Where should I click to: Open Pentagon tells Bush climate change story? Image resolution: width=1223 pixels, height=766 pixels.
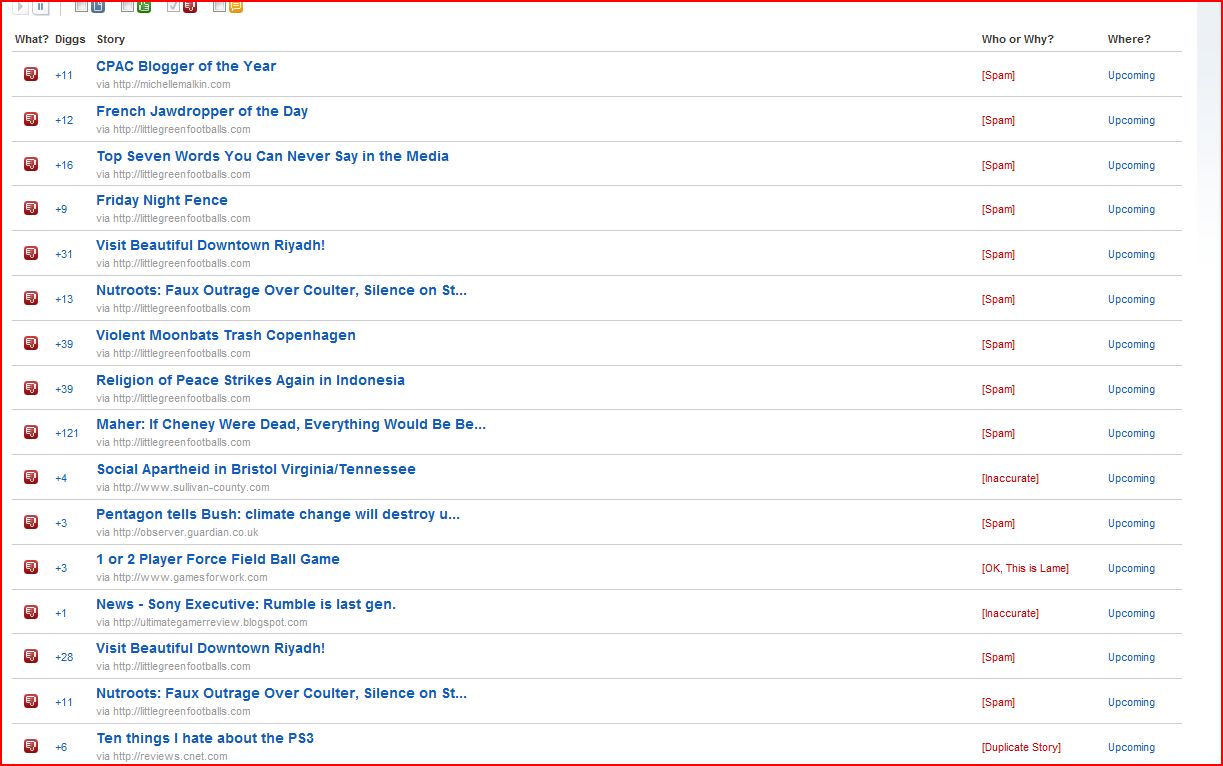click(278, 514)
